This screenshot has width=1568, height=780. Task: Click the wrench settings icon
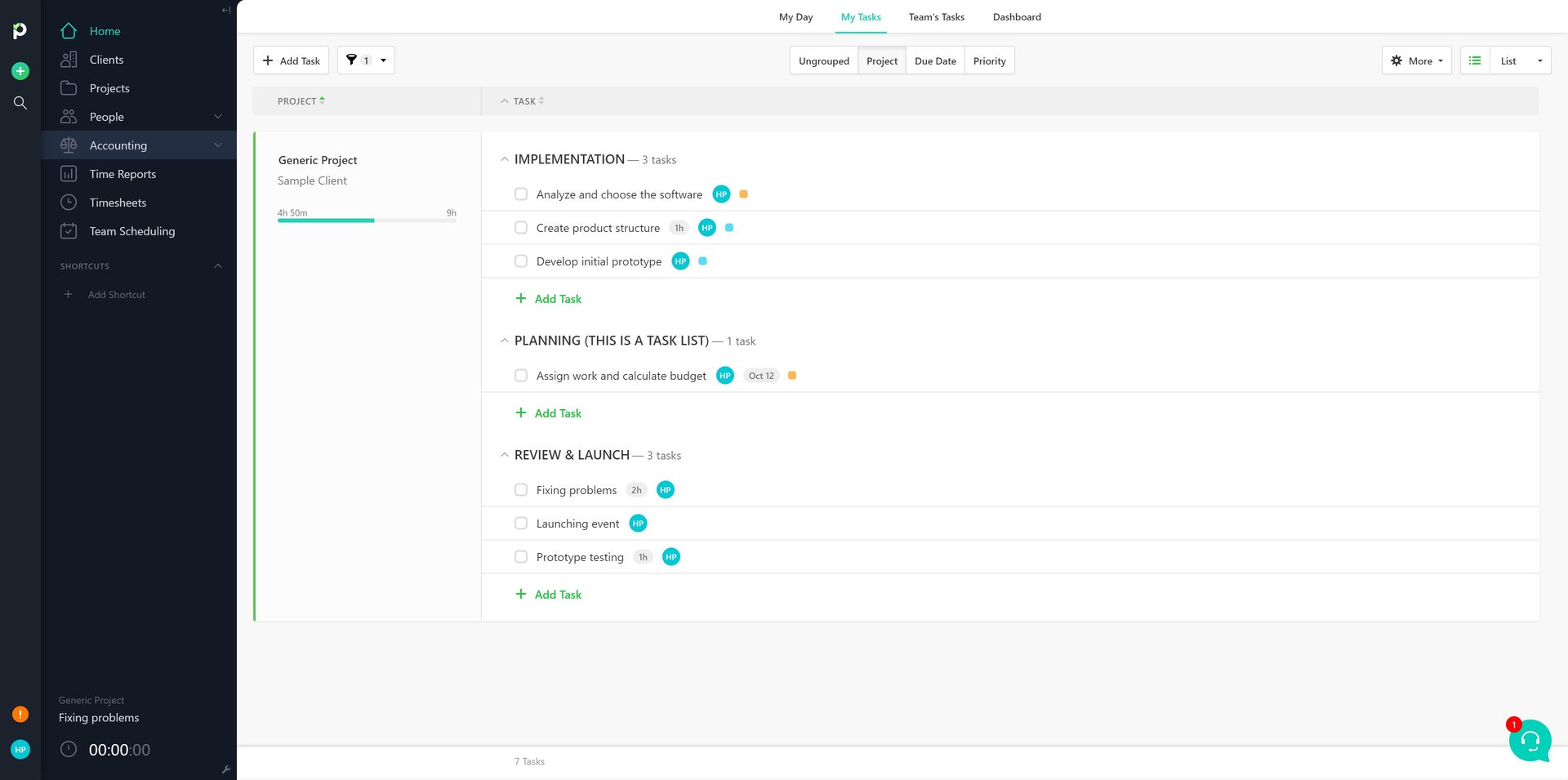click(226, 769)
